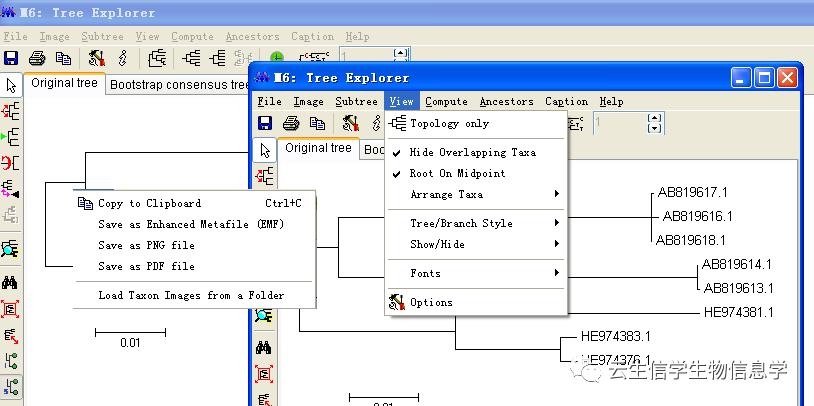The image size is (814, 406).
Task: Click Print icon in front window toolbar
Action: pos(292,124)
